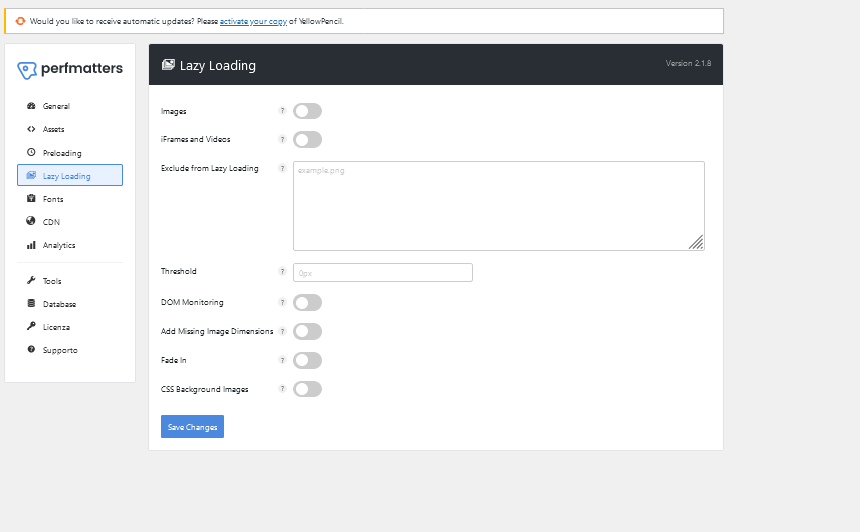Click the 'Threshold' label text
Viewport: 860px width, 532px height.
point(178,271)
